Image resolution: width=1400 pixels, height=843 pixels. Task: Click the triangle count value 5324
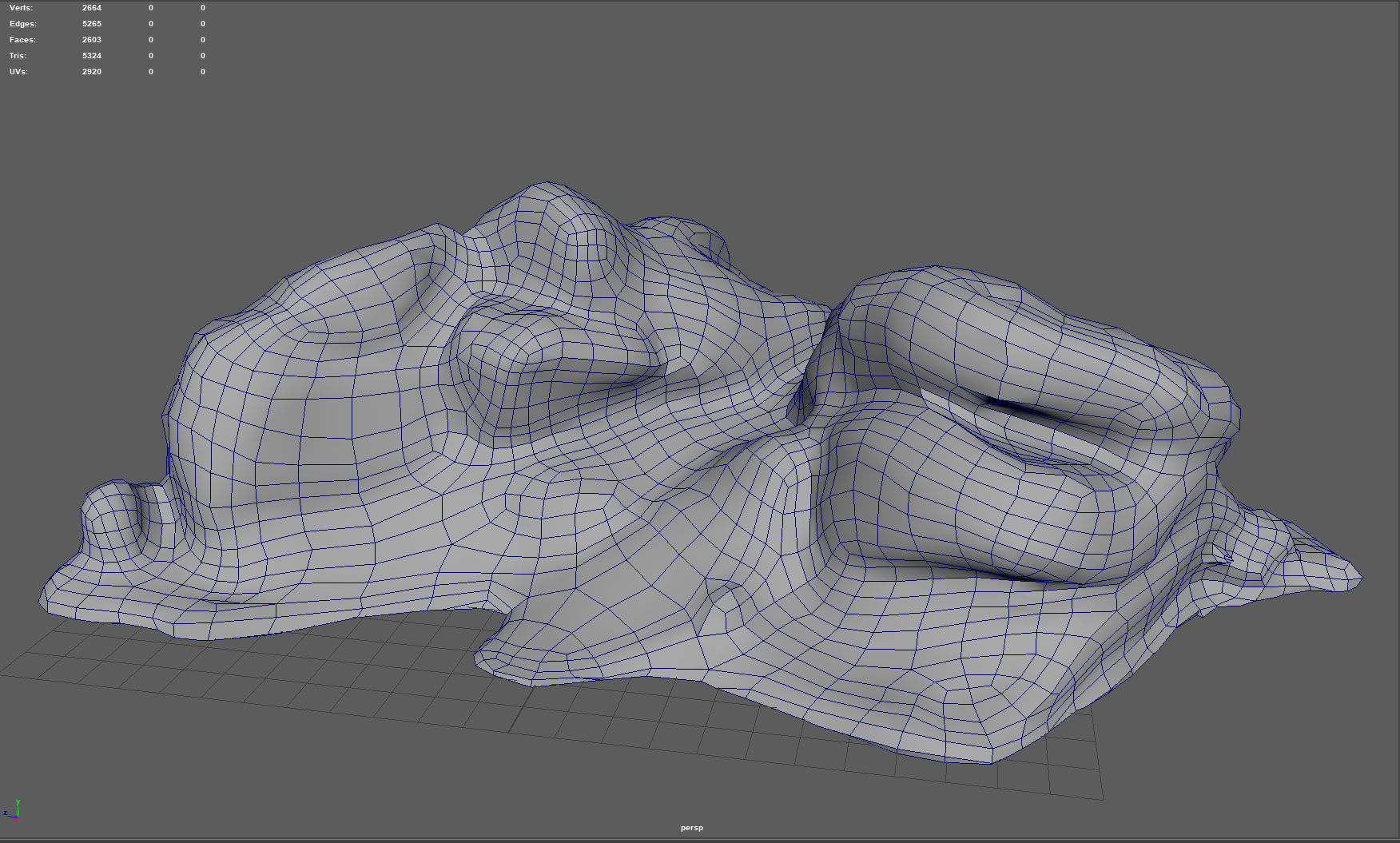[92, 56]
